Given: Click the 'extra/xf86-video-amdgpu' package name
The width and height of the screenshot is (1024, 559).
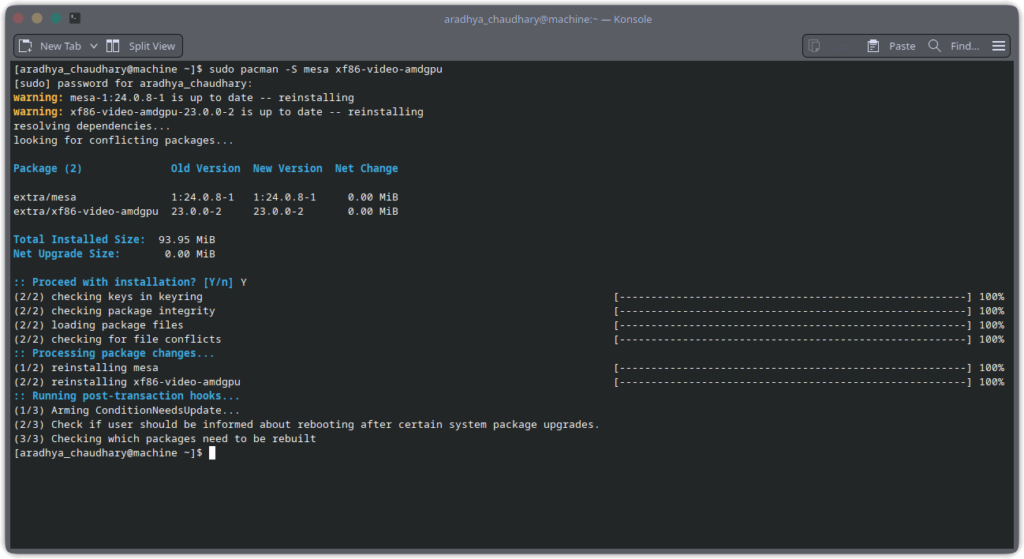Looking at the screenshot, I should click(86, 212).
